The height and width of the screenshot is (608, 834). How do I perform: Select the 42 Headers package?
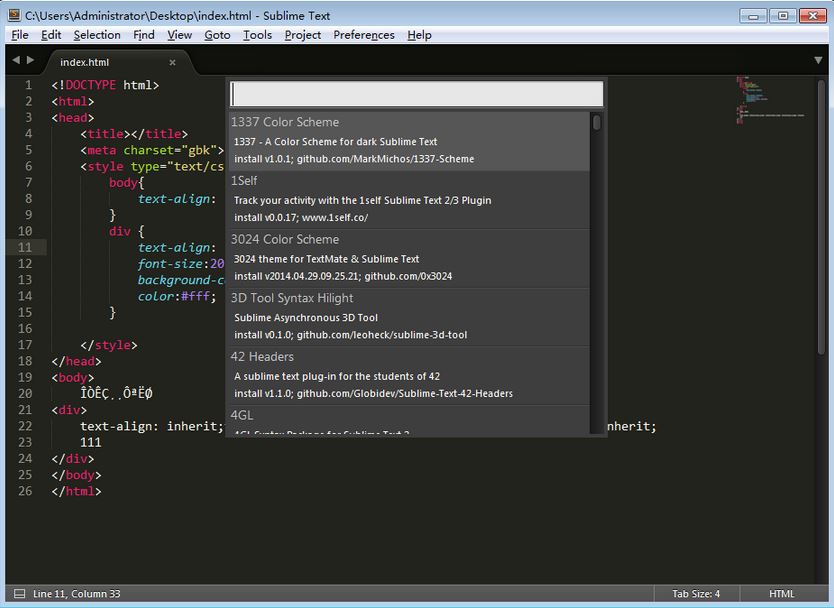point(408,376)
